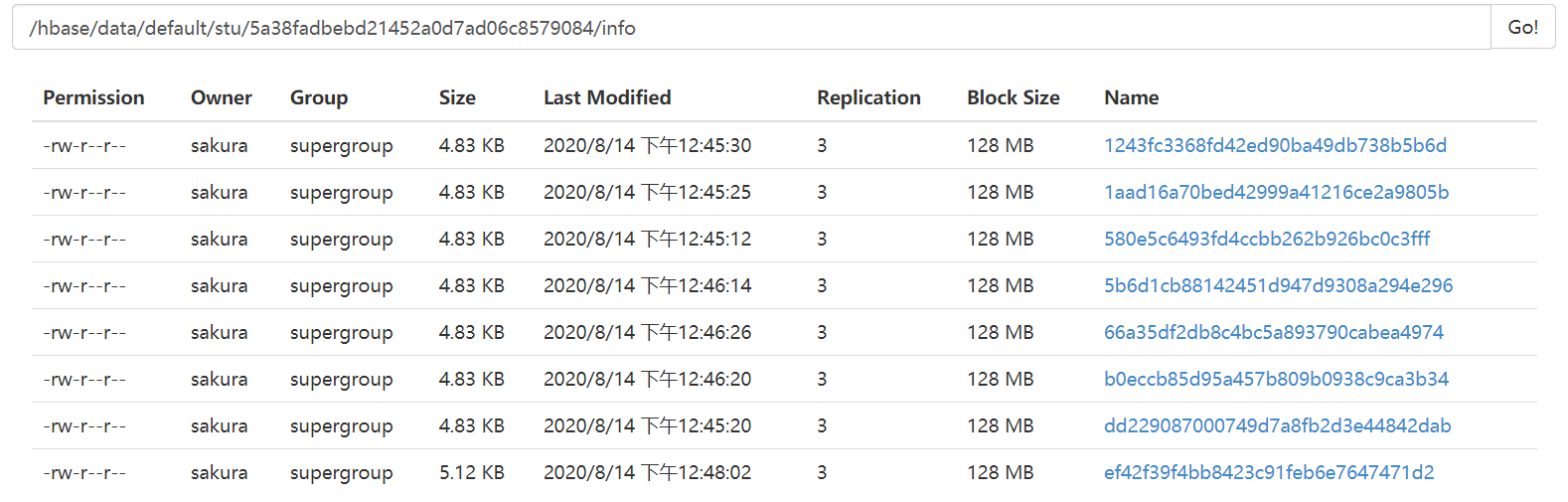1568x502 pixels.
Task: Open file 1243fc3368fd42ed90ba49db738b5b6d
Action: pyautogui.click(x=1275, y=145)
